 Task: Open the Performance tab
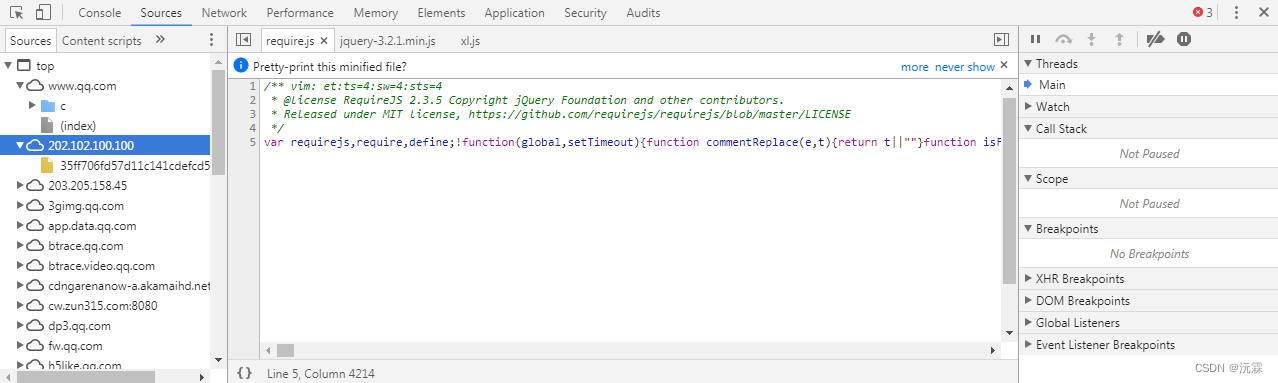[x=300, y=13]
